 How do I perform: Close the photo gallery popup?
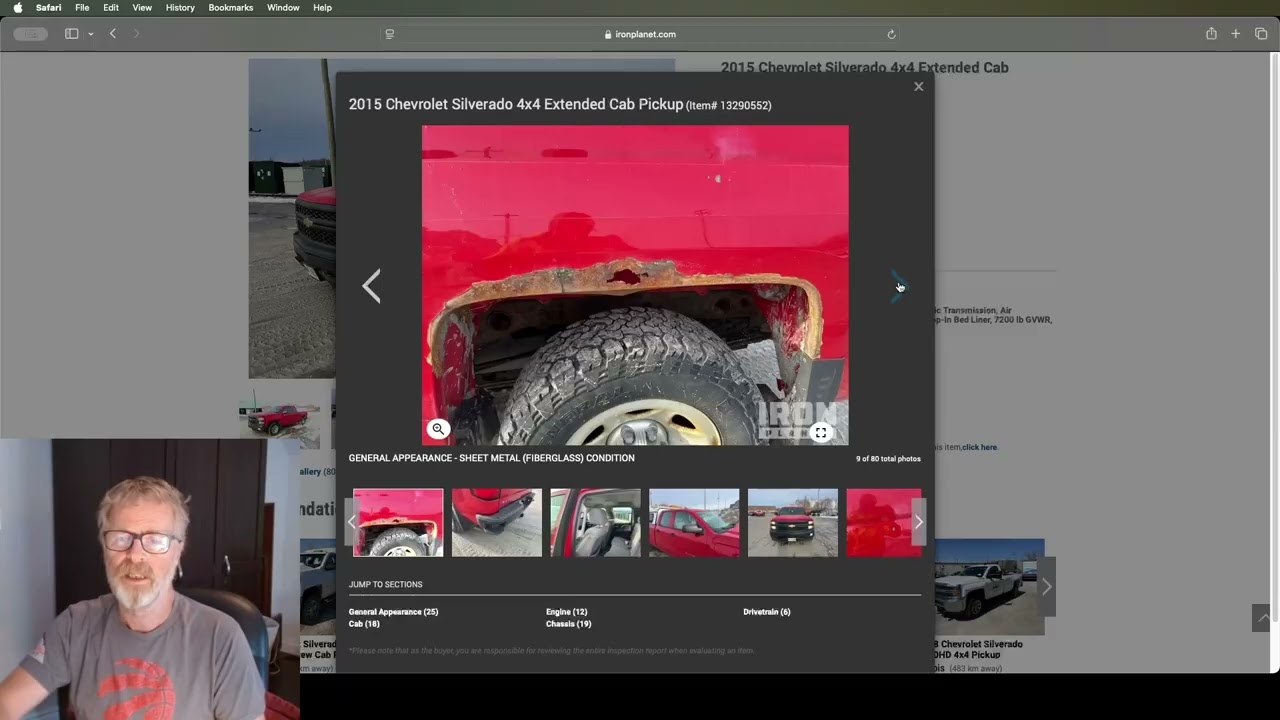(x=919, y=87)
